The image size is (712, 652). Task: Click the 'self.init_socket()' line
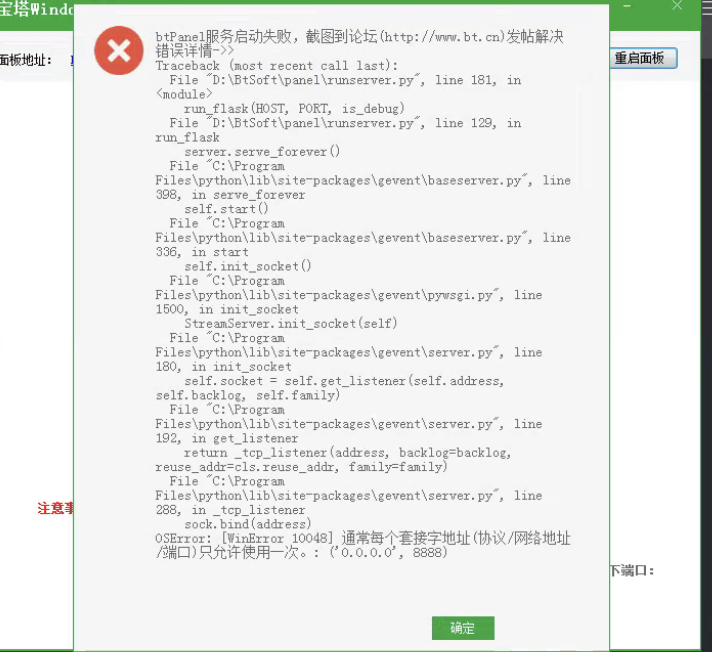click(248, 266)
